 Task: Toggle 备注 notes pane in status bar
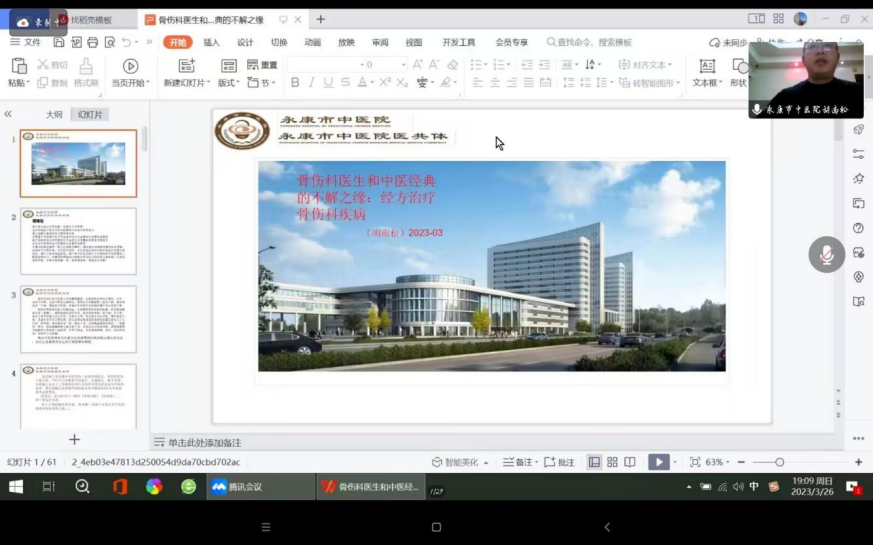(518, 462)
